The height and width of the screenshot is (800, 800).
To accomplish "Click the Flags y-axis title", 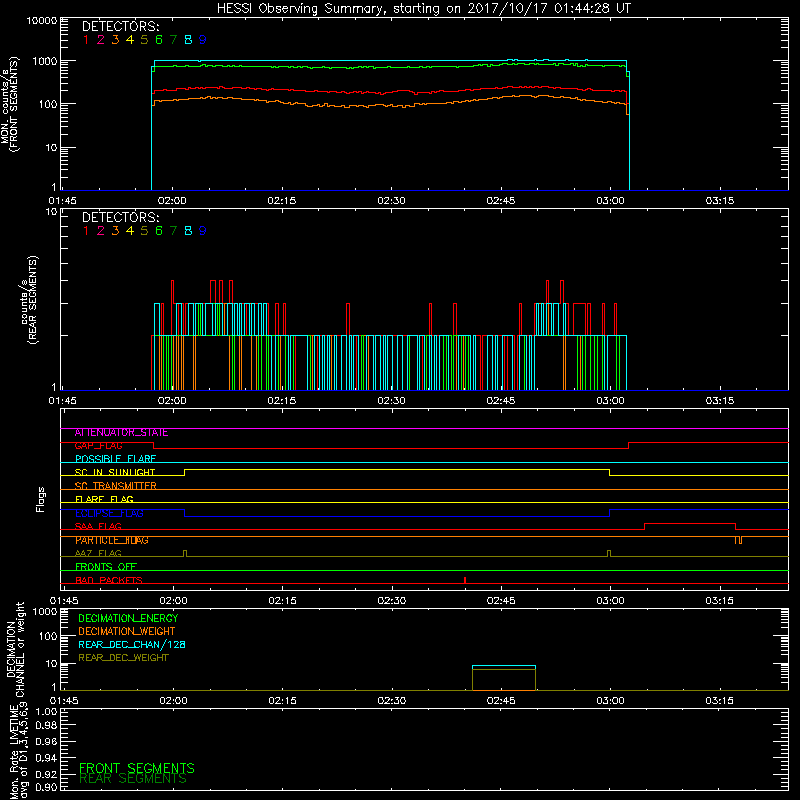I will [x=41, y=499].
